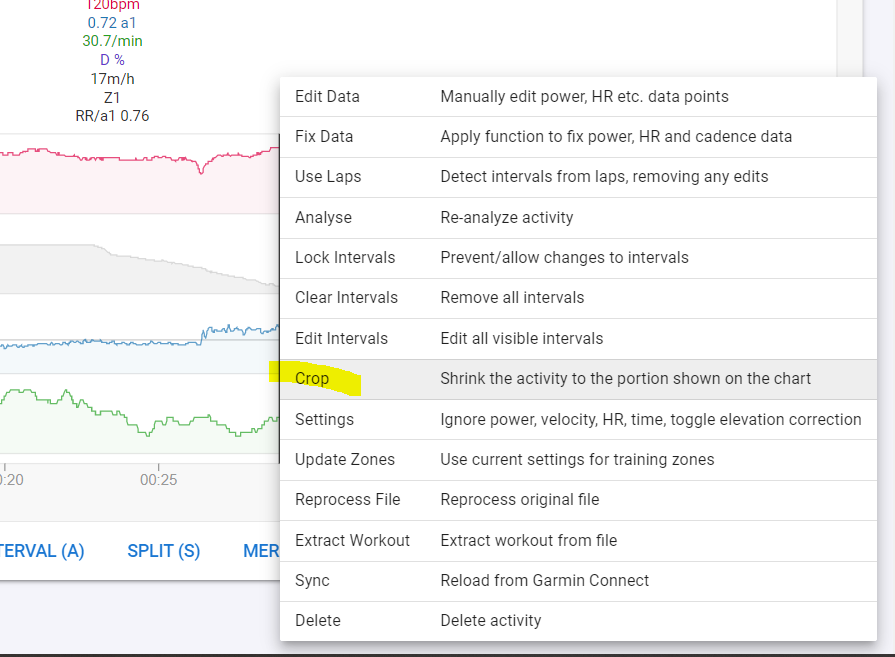Choose Fix Data from the menu
Image resolution: width=895 pixels, height=657 pixels.
click(x=578, y=137)
